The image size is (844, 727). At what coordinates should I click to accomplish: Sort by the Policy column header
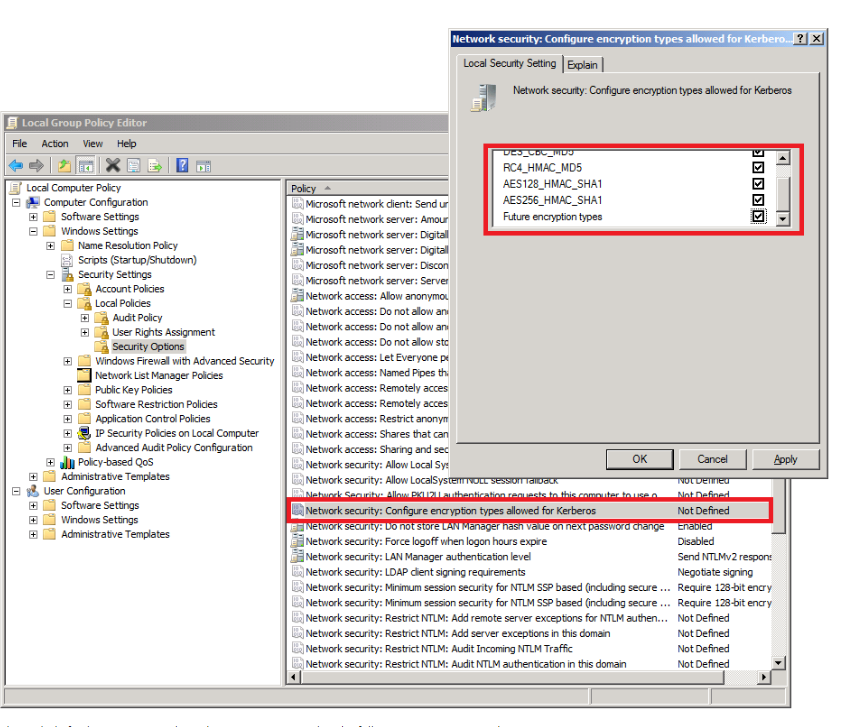point(368,188)
